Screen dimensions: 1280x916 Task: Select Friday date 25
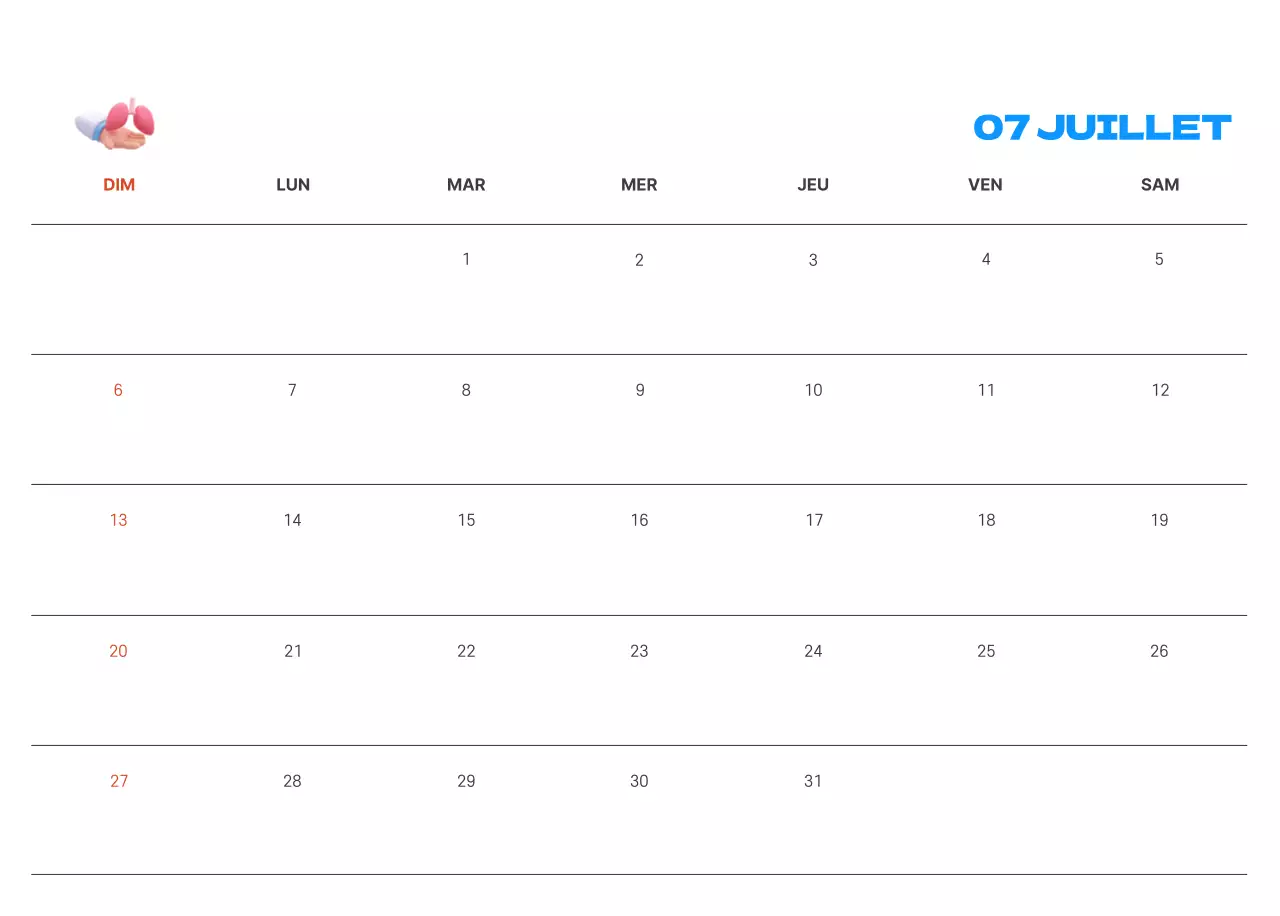(986, 651)
